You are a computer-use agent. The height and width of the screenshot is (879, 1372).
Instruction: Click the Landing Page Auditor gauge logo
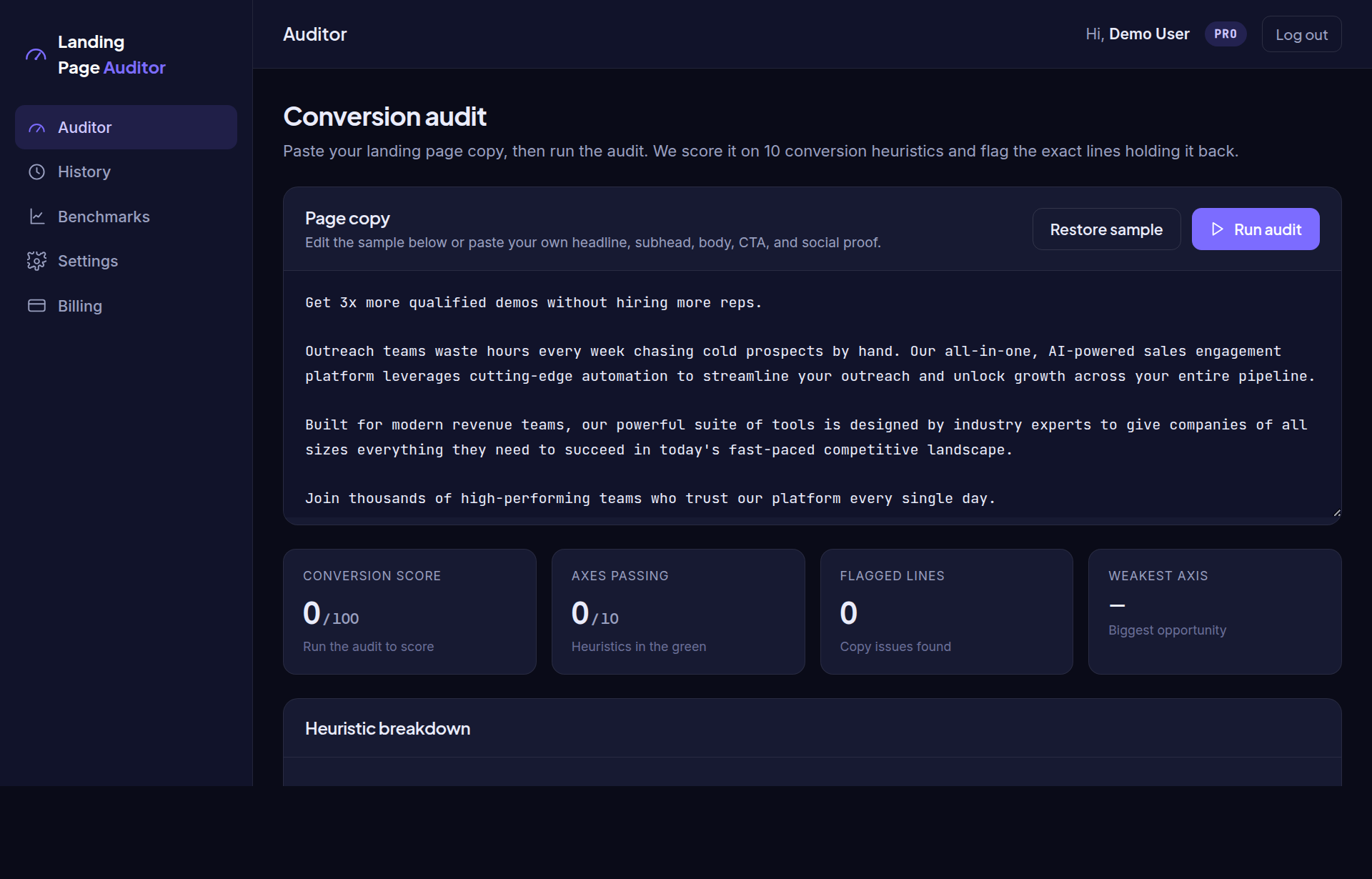coord(36,55)
